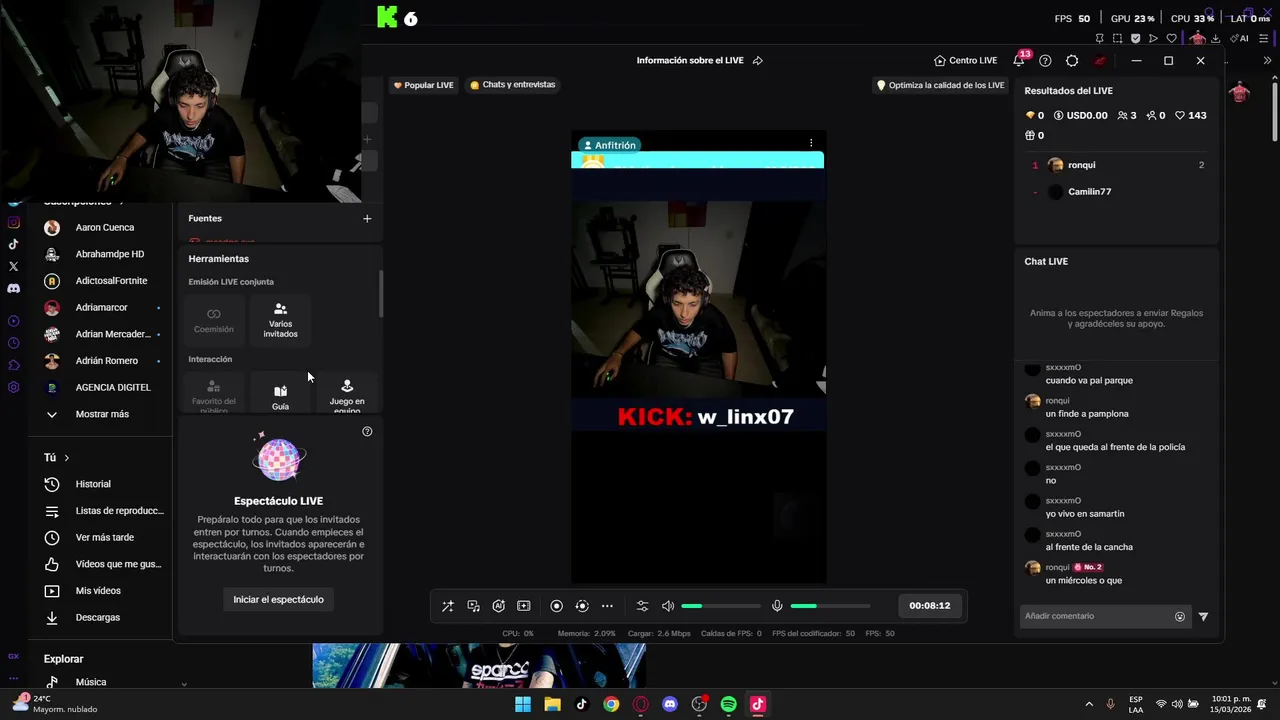Viewport: 1280px width, 720px height.
Task: Click the Windows Start button
Action: click(x=523, y=704)
